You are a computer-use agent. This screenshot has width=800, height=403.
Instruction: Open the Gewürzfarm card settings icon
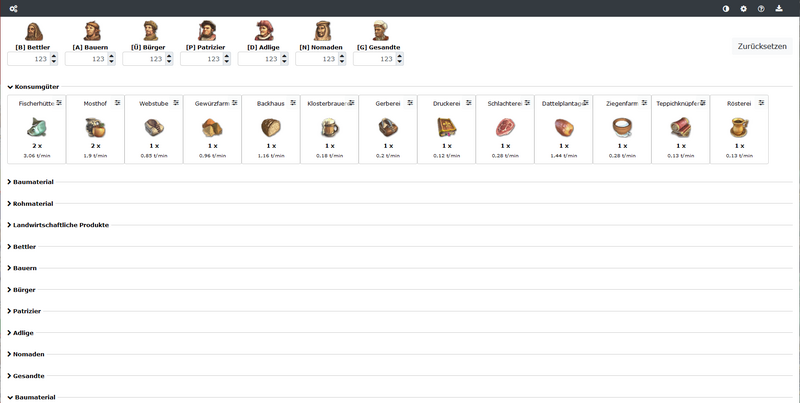pos(235,103)
